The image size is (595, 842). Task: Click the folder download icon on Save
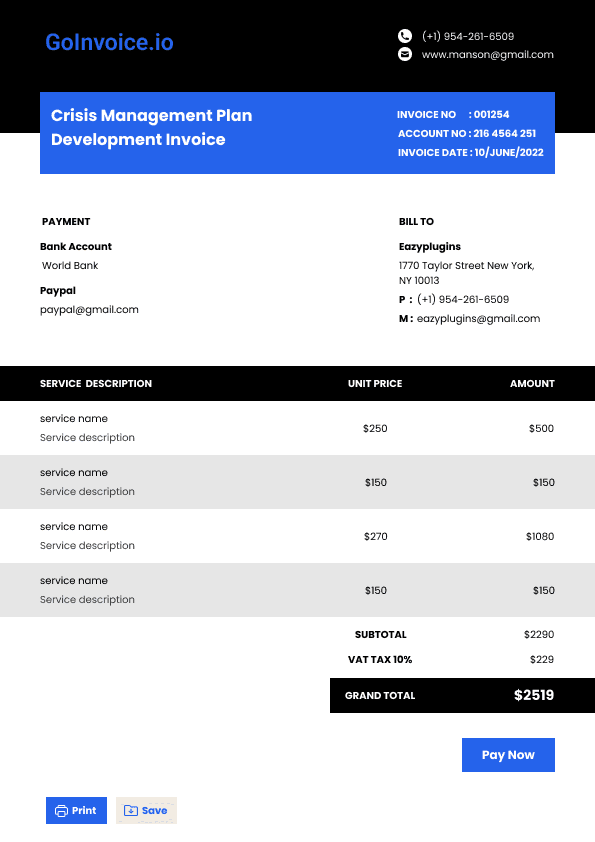point(131,810)
